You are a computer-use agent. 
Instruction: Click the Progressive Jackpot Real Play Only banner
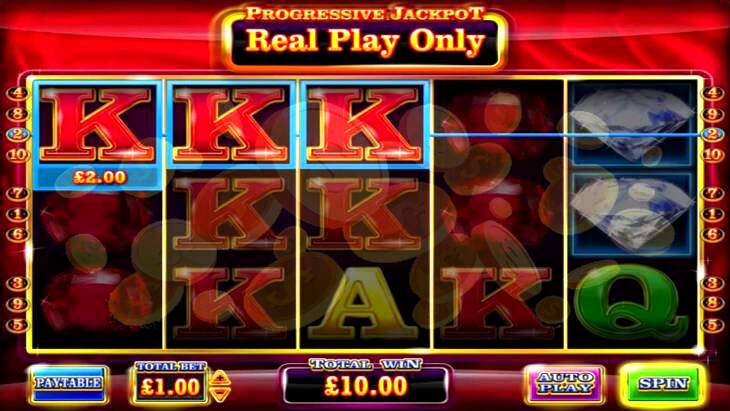(x=365, y=38)
